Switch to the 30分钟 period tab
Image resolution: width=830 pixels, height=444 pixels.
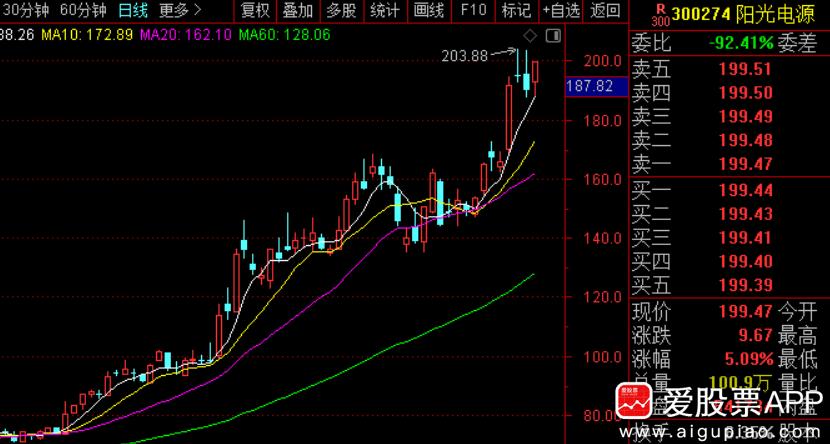tap(25, 10)
